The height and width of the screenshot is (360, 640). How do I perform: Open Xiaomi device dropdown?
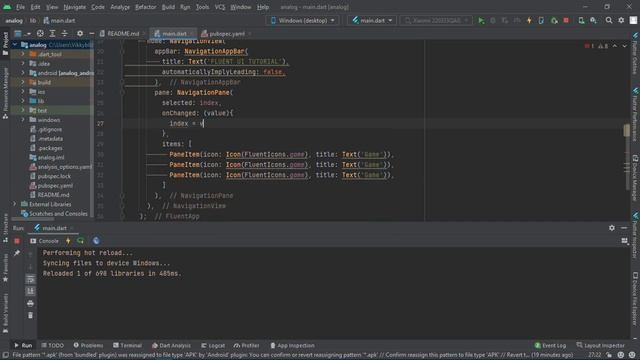pyautogui.click(x=436, y=20)
